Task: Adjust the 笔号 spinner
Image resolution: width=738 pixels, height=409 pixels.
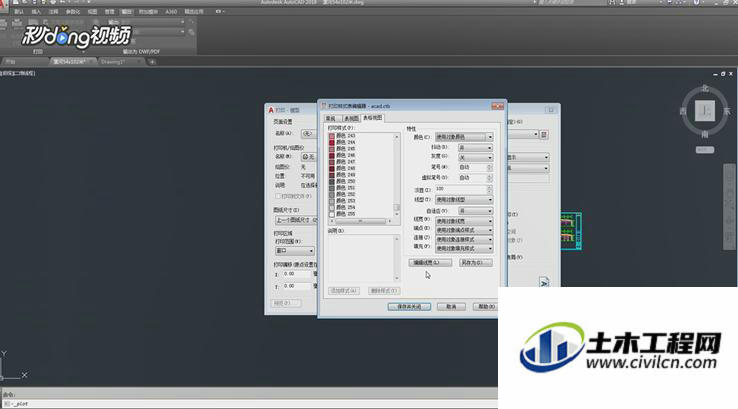Action: click(x=489, y=168)
